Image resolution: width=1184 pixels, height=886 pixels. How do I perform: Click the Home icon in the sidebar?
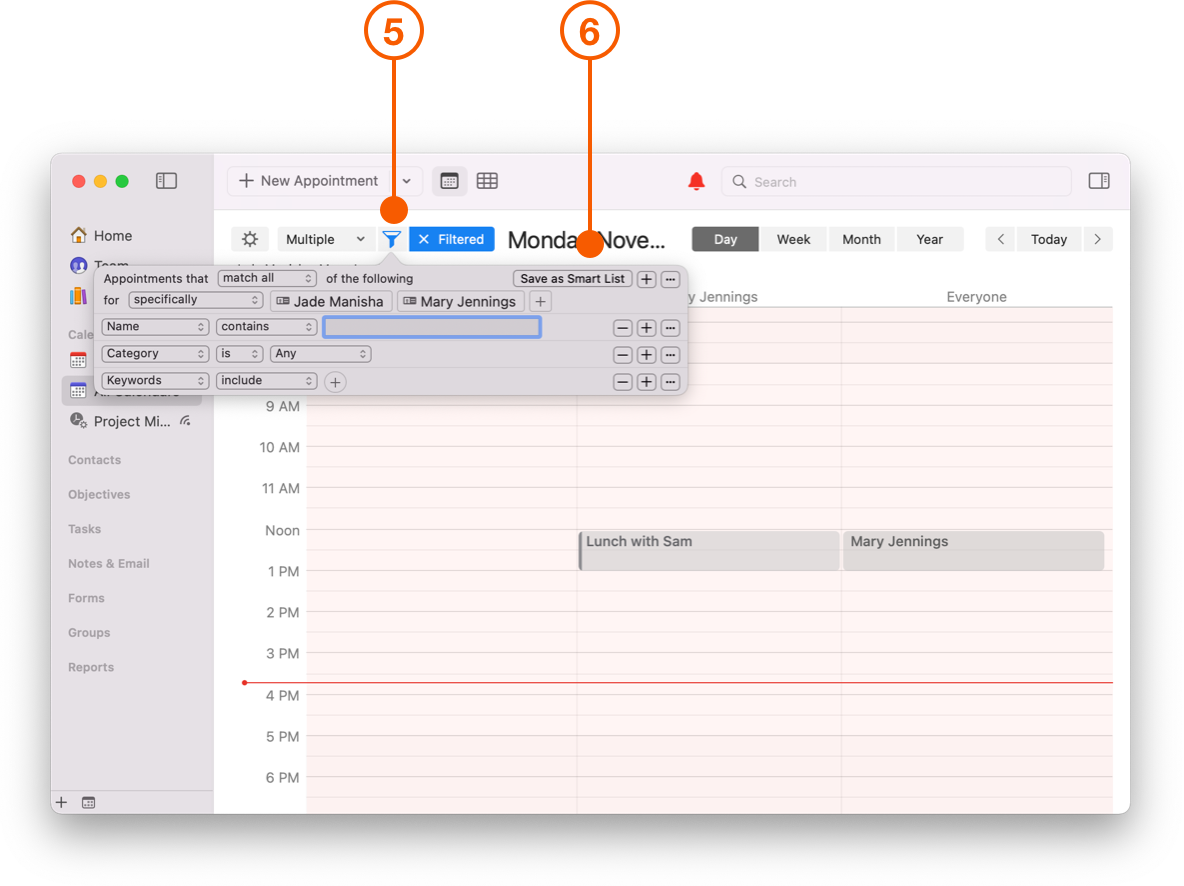[x=78, y=235]
